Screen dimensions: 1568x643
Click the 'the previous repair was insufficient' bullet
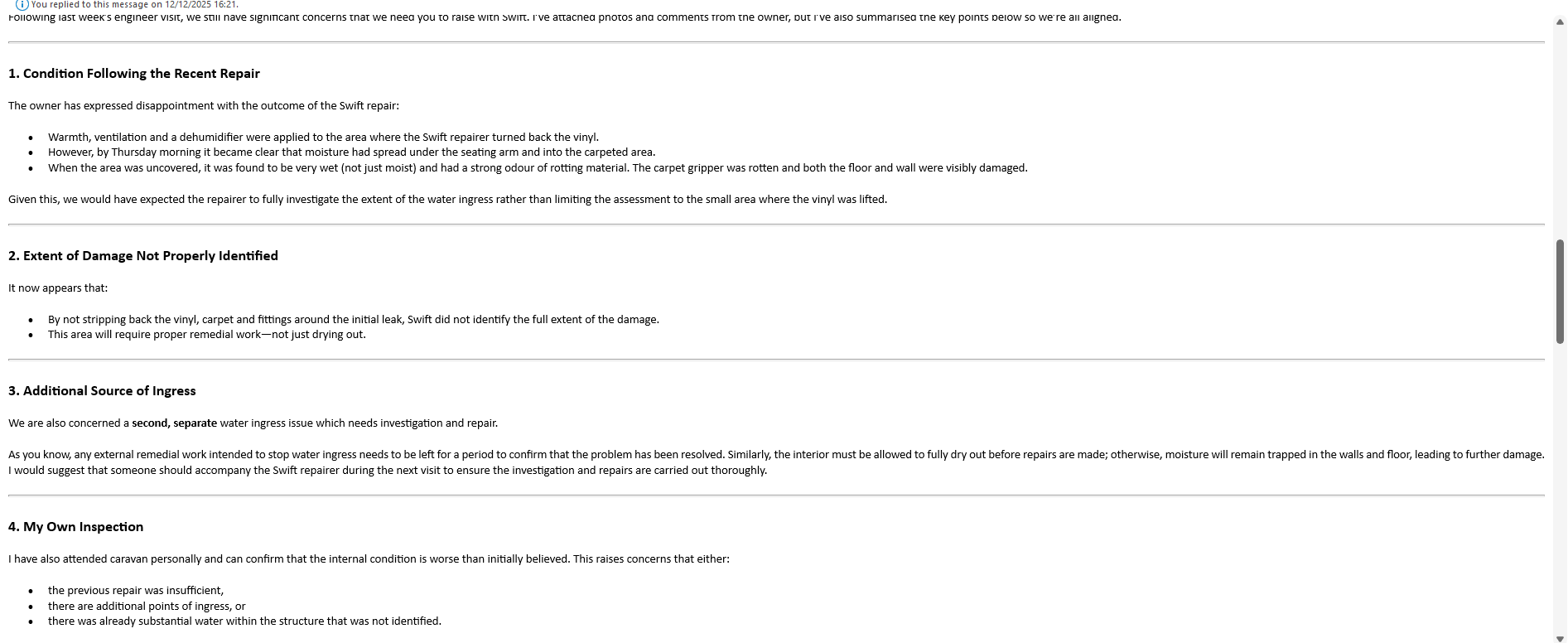[x=136, y=591]
